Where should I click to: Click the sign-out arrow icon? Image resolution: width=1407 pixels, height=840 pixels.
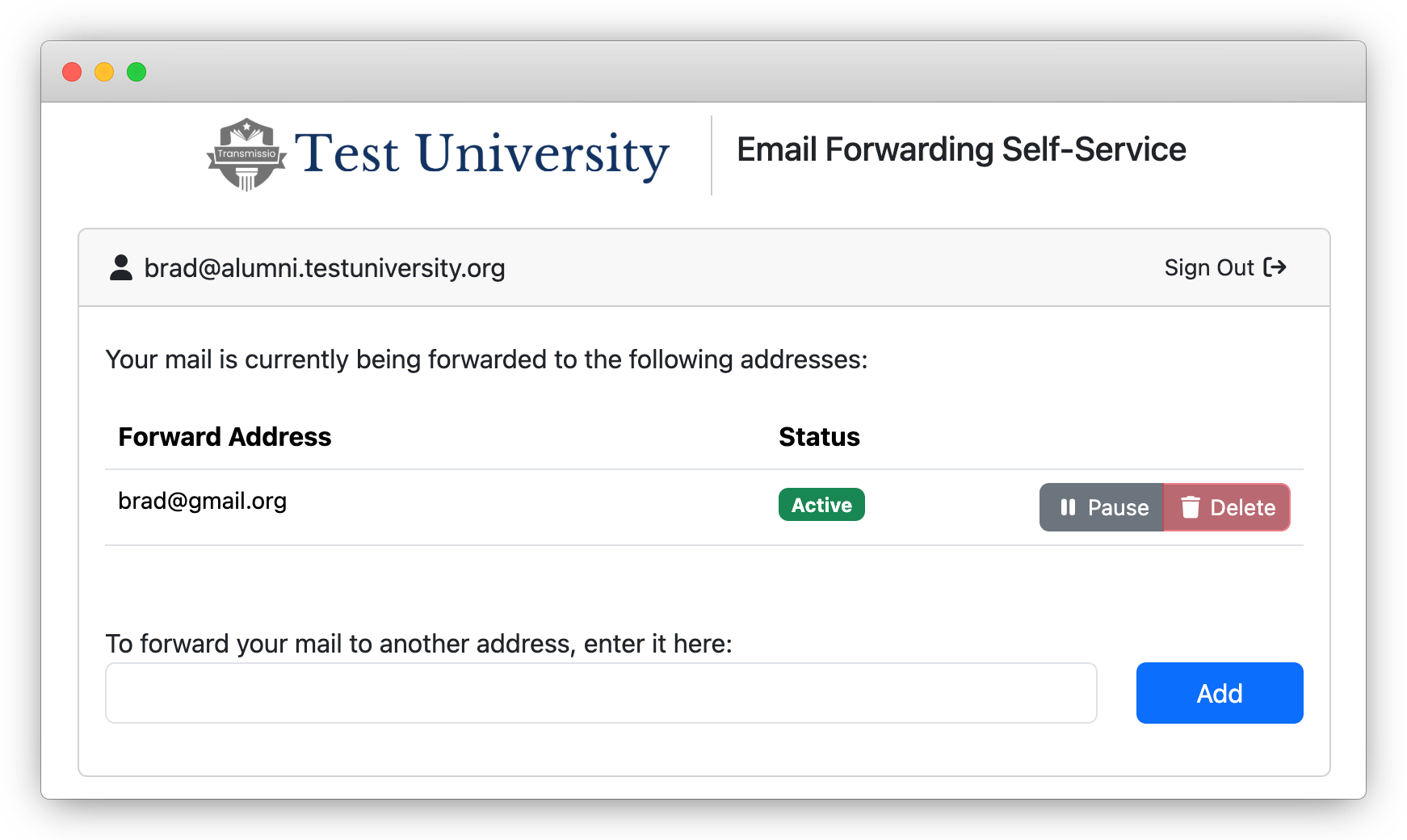tap(1275, 267)
